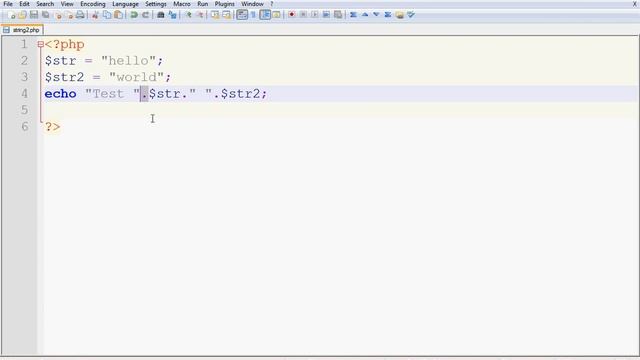Create a new file with the New icon
Image resolution: width=640 pixels, height=360 pixels.
coord(11,15)
